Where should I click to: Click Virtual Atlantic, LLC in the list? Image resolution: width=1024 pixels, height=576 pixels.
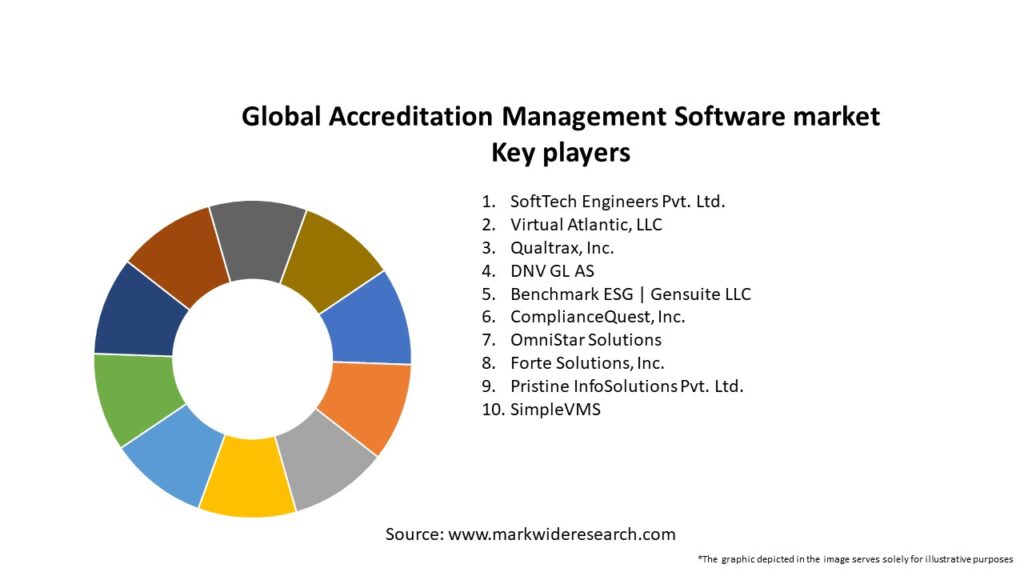coord(586,224)
